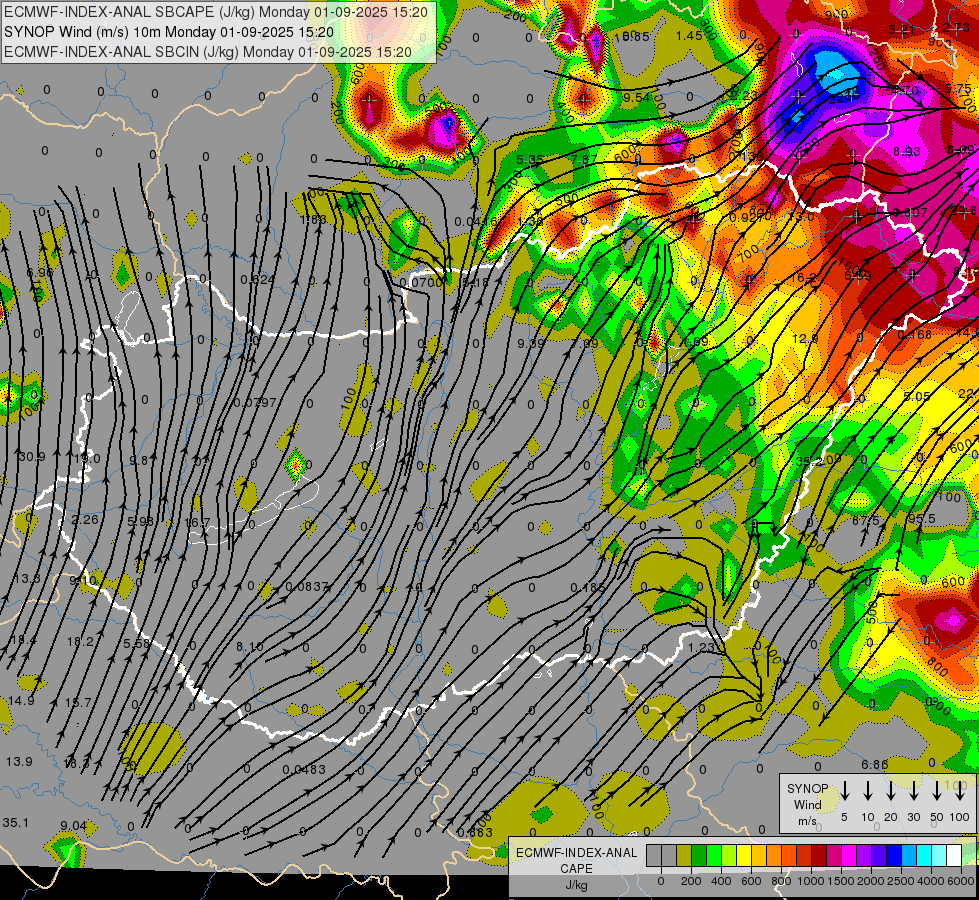Click the 5 m/s wind arrow in the legend
The width and height of the screenshot is (979, 900).
point(845,791)
